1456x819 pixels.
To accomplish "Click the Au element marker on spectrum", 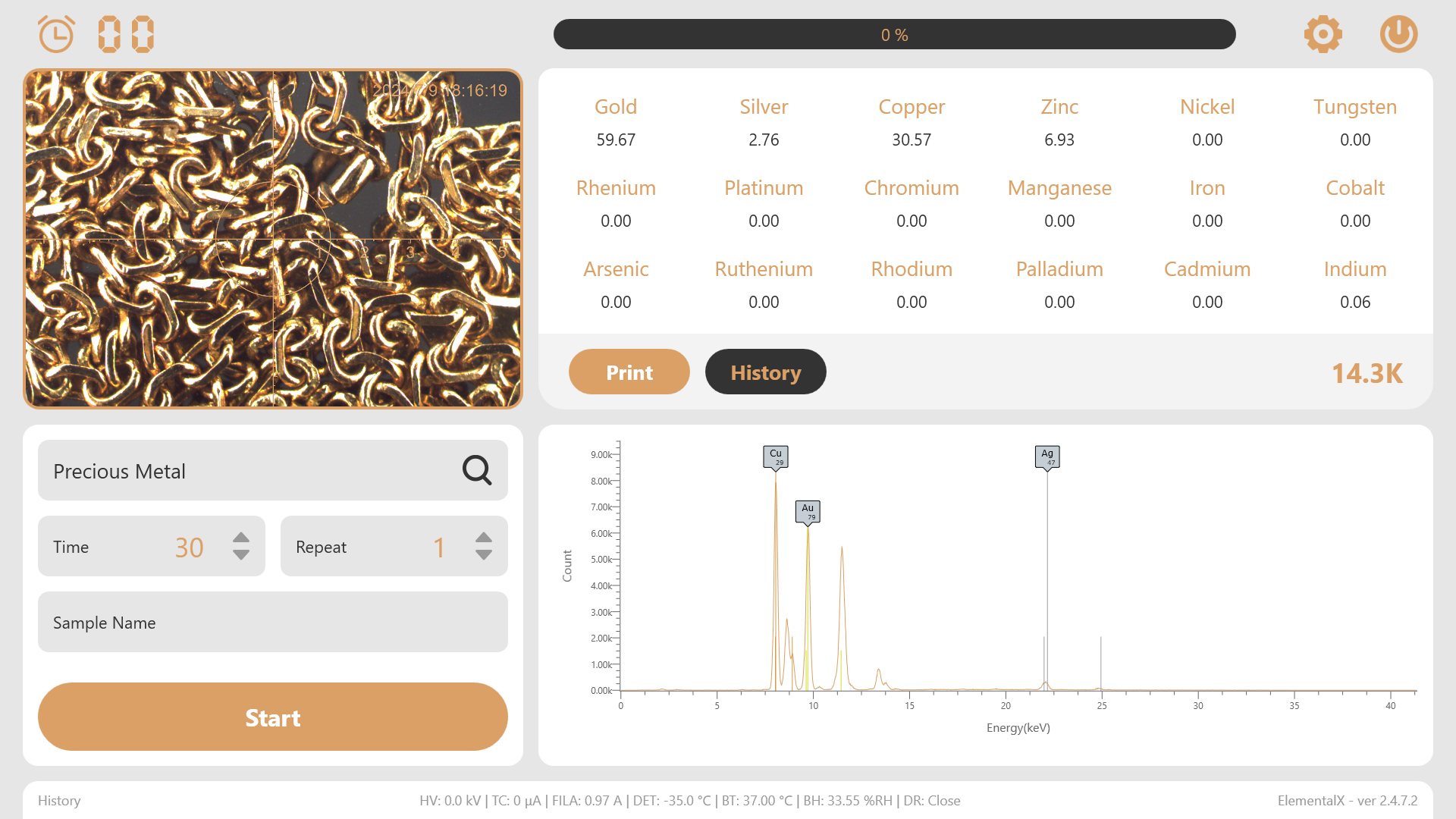I will (x=808, y=510).
